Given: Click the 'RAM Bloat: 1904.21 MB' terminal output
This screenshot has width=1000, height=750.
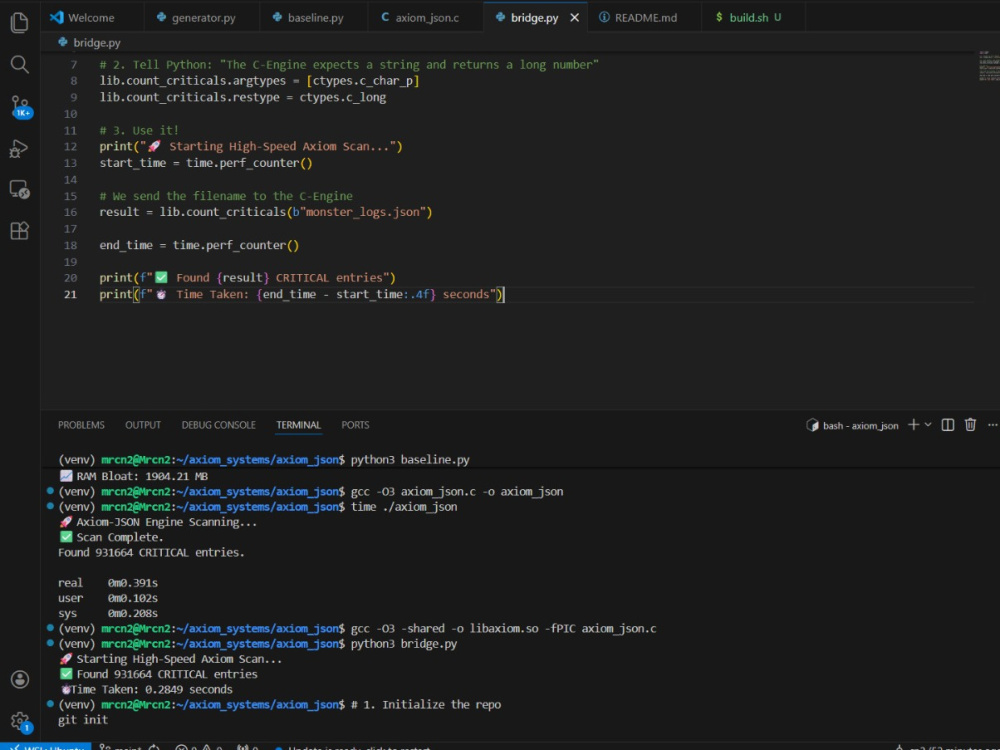Looking at the screenshot, I should click(134, 476).
